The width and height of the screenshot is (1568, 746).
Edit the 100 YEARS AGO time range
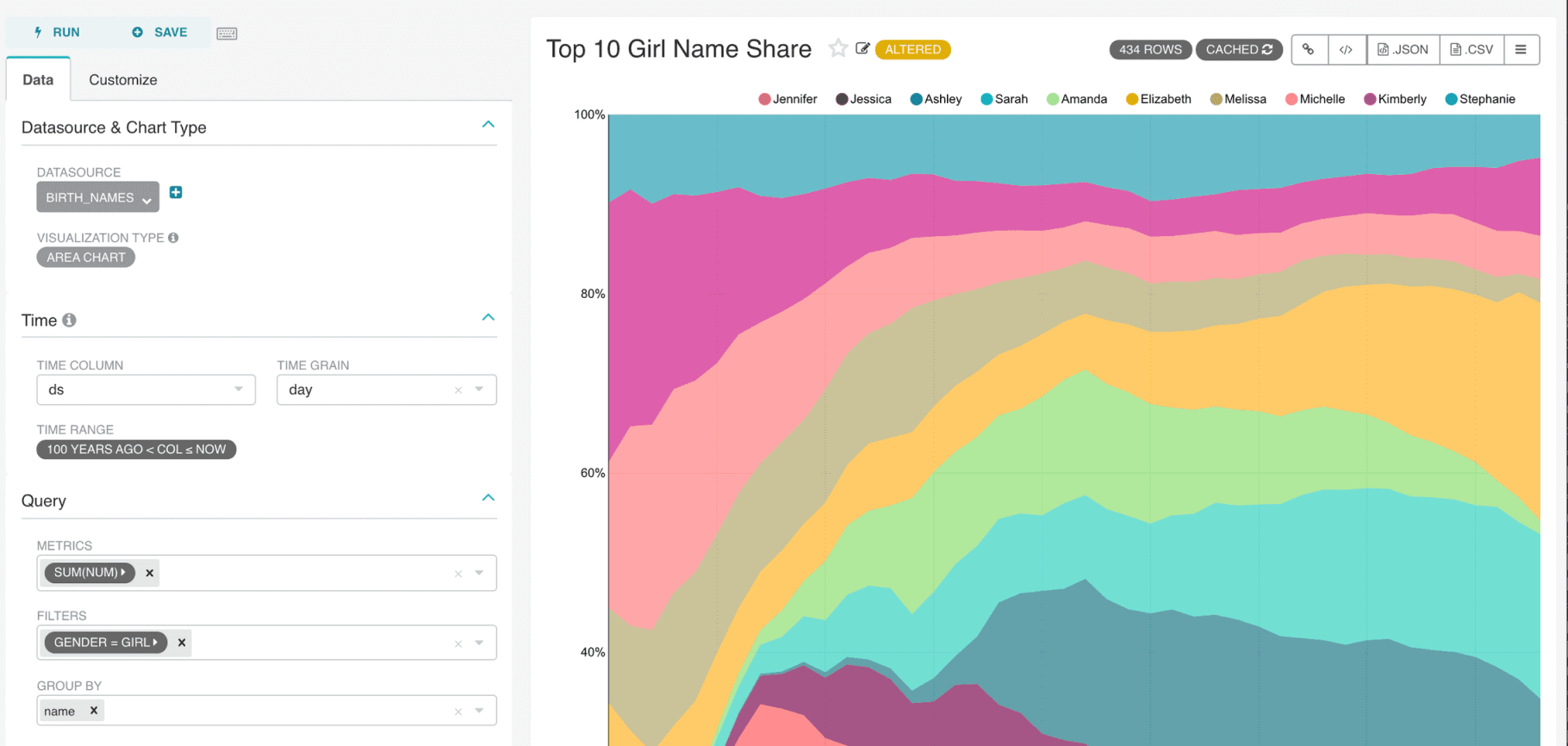(x=136, y=450)
